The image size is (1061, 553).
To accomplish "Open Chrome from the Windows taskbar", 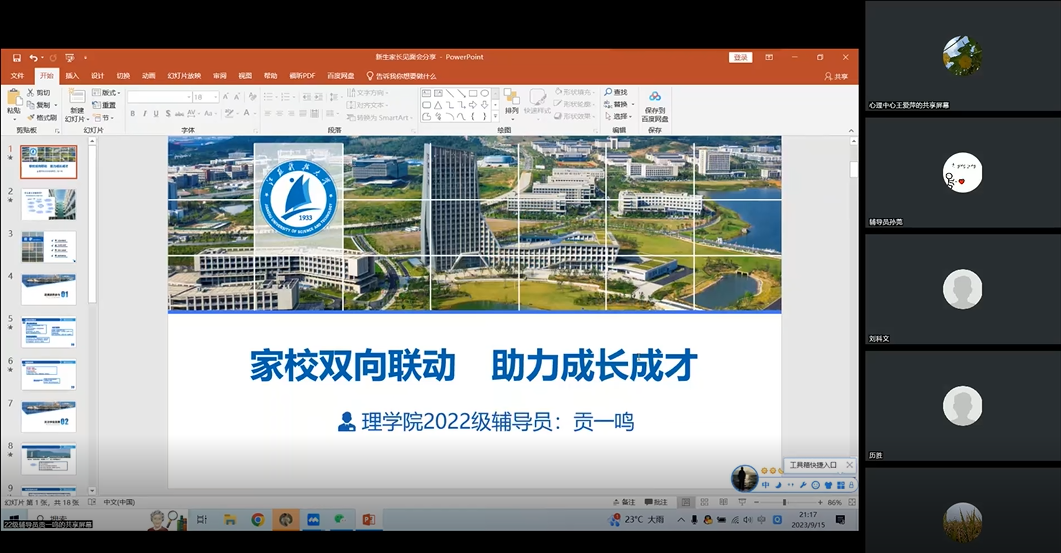I will click(257, 520).
